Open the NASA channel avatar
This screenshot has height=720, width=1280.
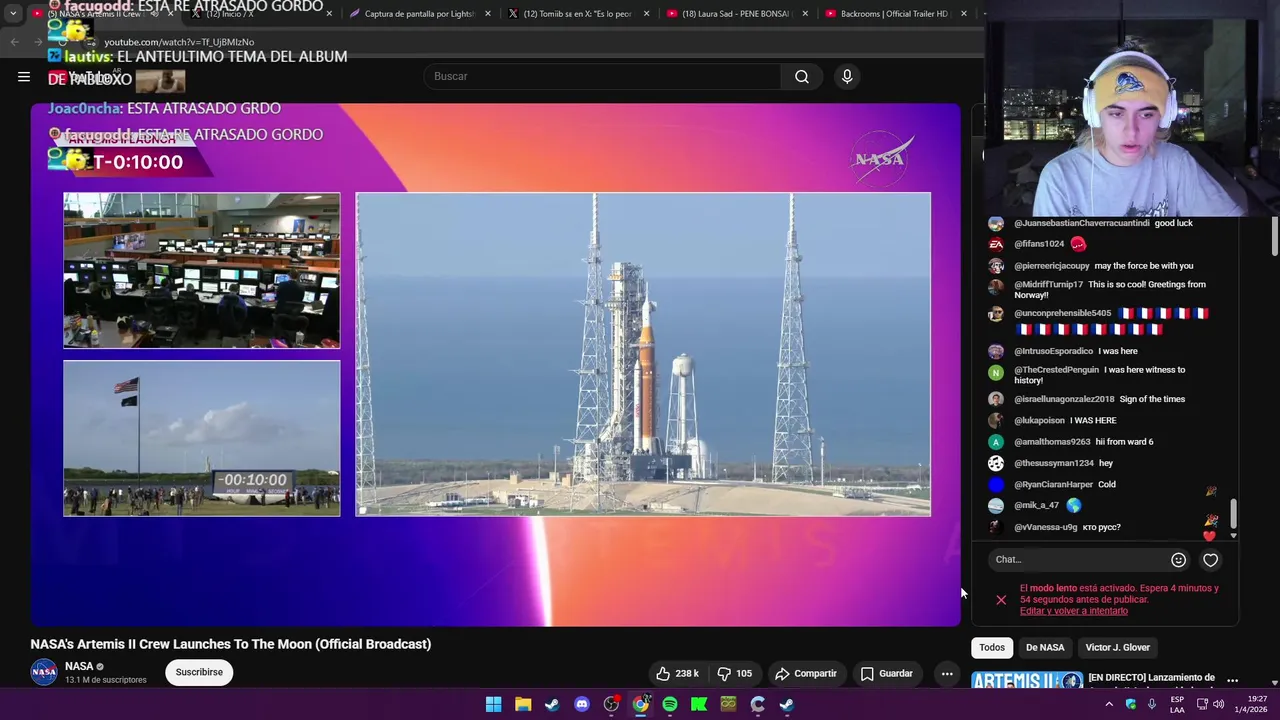[x=44, y=672]
